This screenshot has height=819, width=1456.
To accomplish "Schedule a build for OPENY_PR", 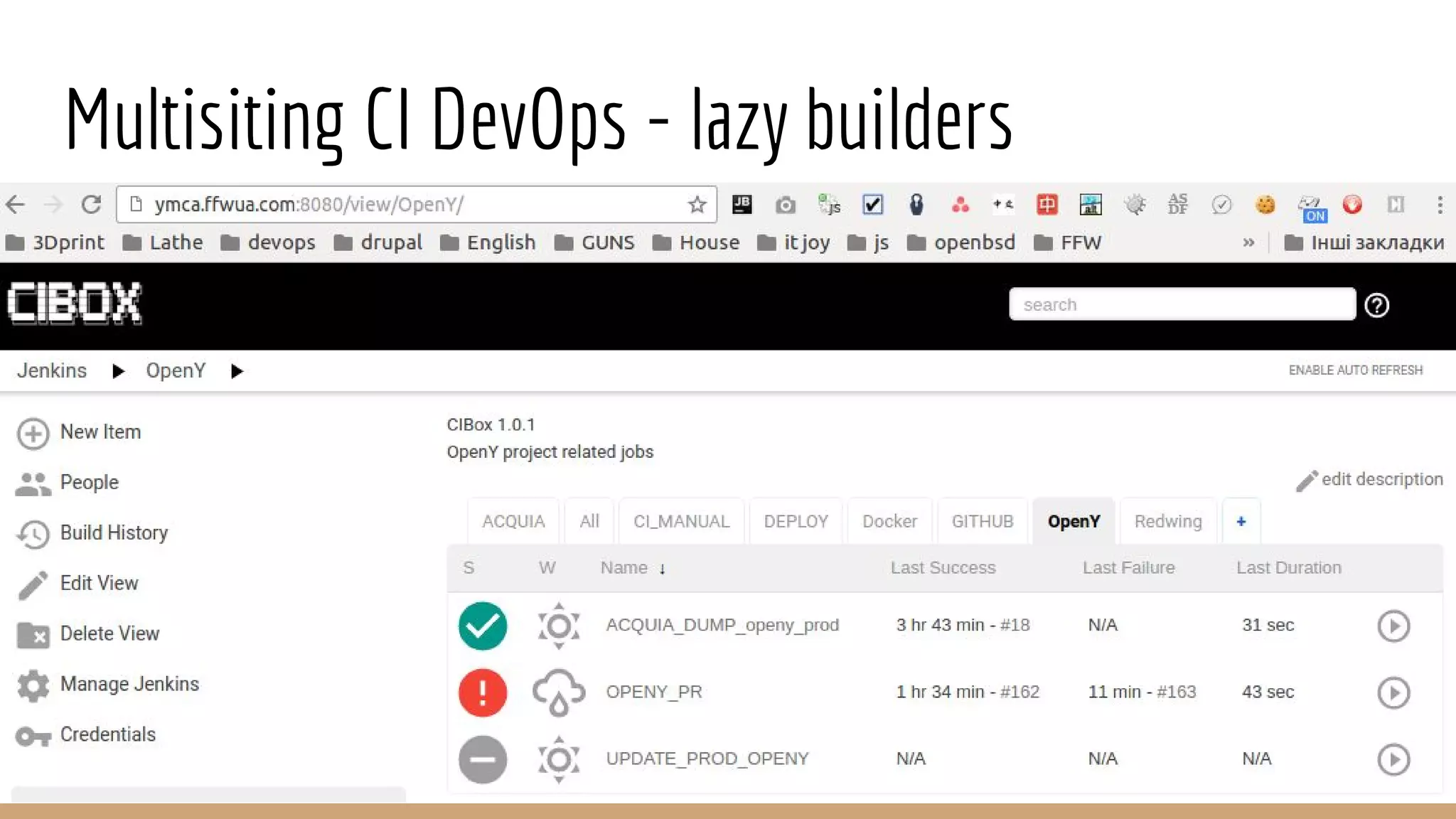I will [1393, 692].
